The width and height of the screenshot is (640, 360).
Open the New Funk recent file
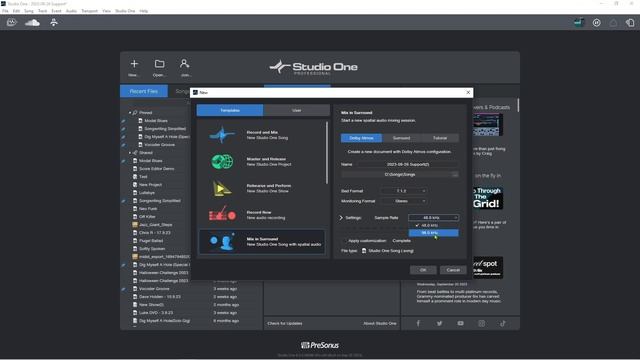[148, 209]
